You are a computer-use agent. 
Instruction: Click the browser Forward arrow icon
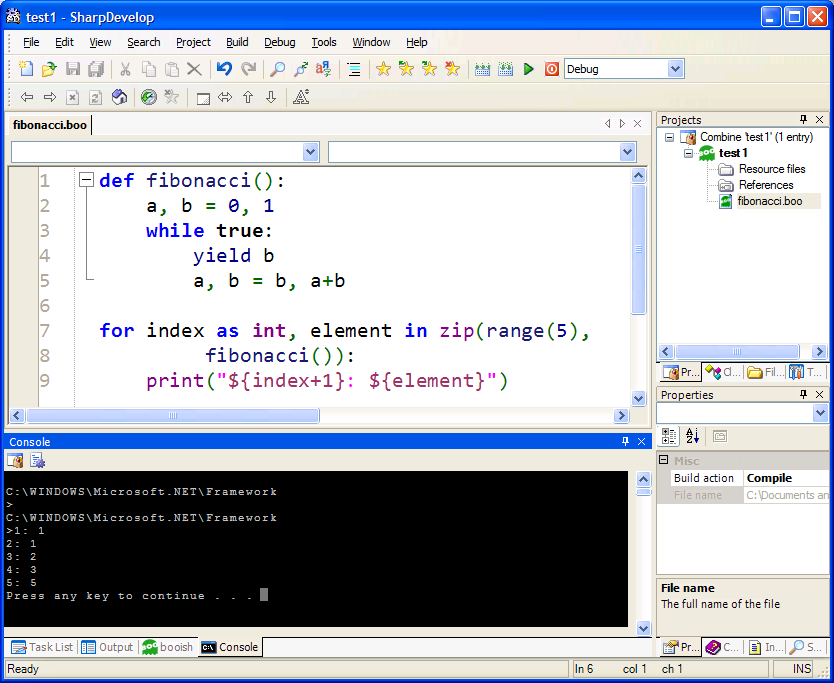49,97
